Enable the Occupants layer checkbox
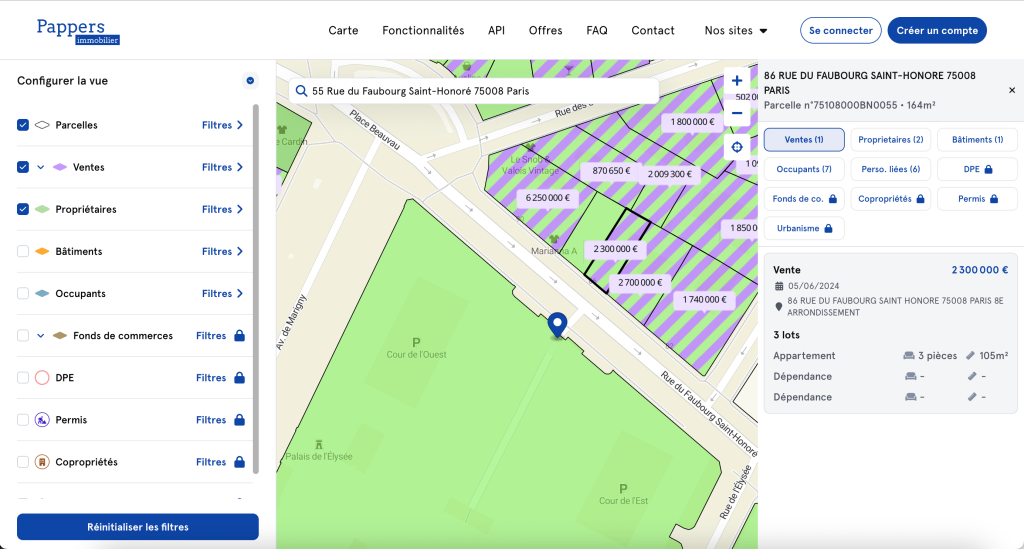The height and width of the screenshot is (549, 1024). (x=23, y=293)
